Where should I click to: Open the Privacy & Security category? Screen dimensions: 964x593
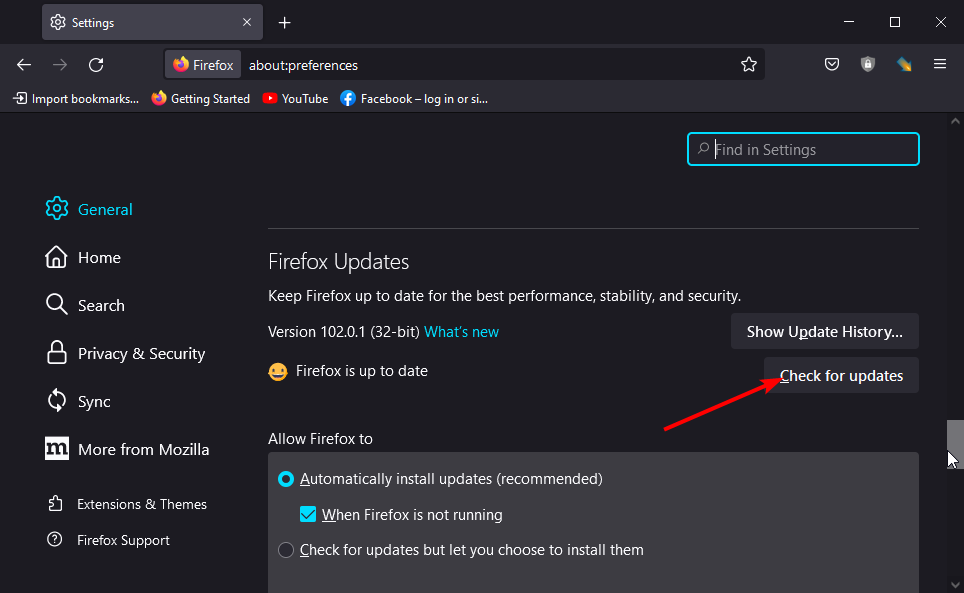pyautogui.click(x=125, y=353)
